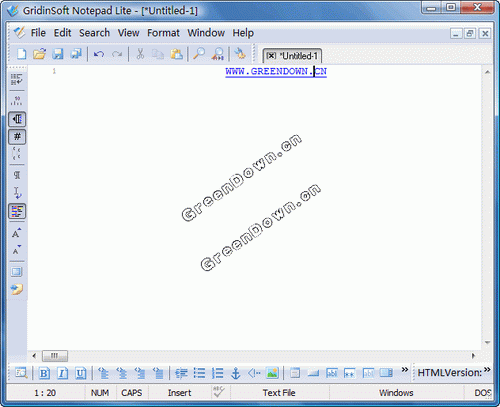Insert an anchor with the anchor icon

[236, 373]
